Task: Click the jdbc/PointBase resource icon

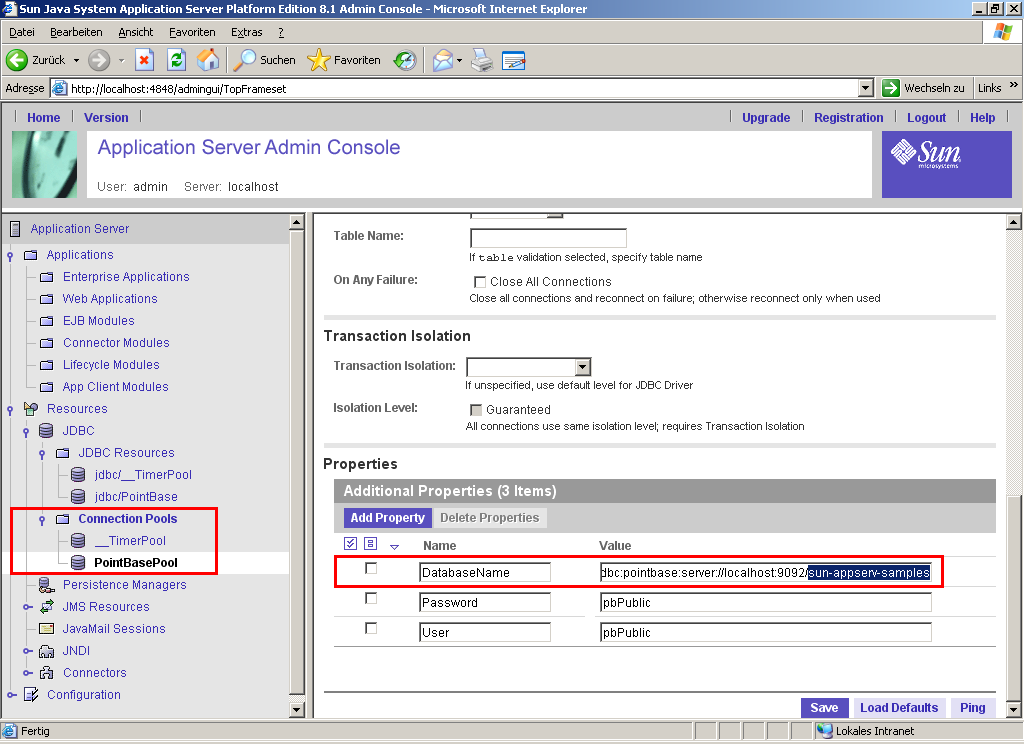Action: point(78,496)
